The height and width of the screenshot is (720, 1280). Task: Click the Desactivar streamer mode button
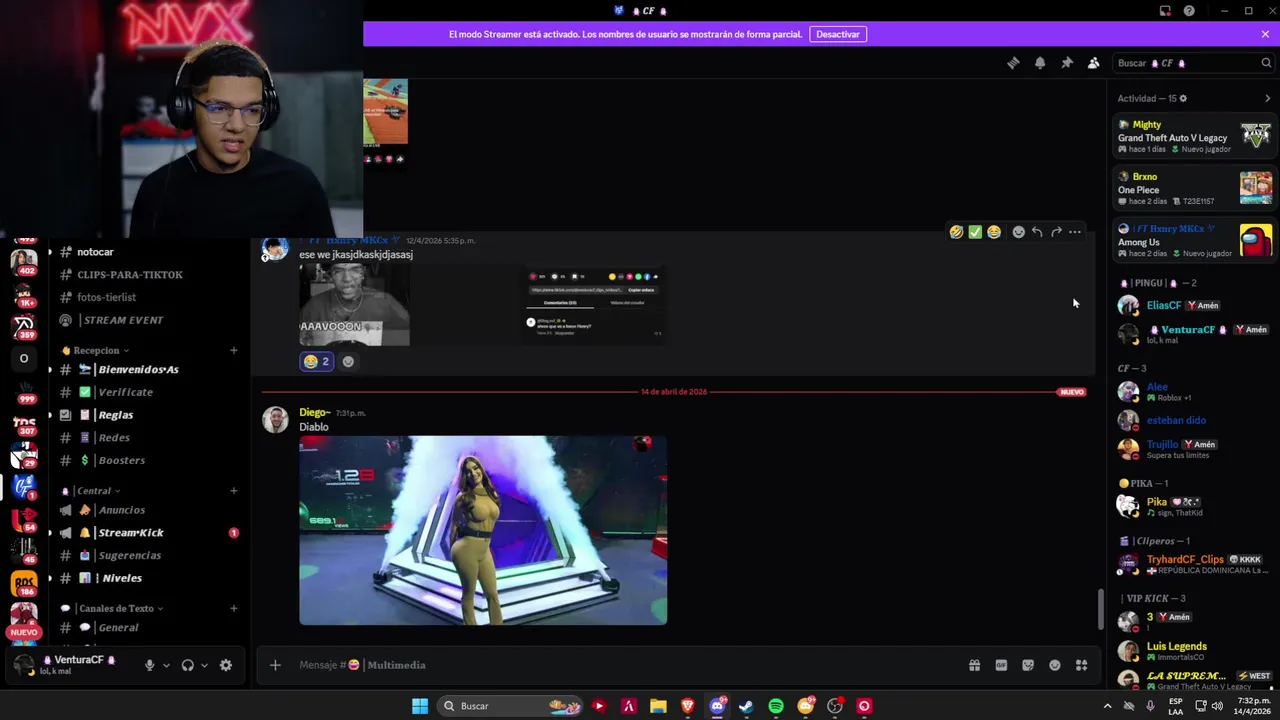(838, 34)
